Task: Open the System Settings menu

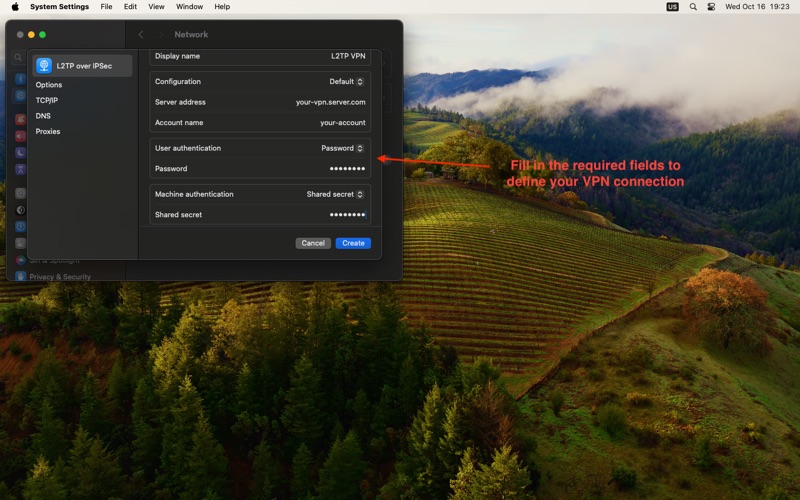Action: 59,7
